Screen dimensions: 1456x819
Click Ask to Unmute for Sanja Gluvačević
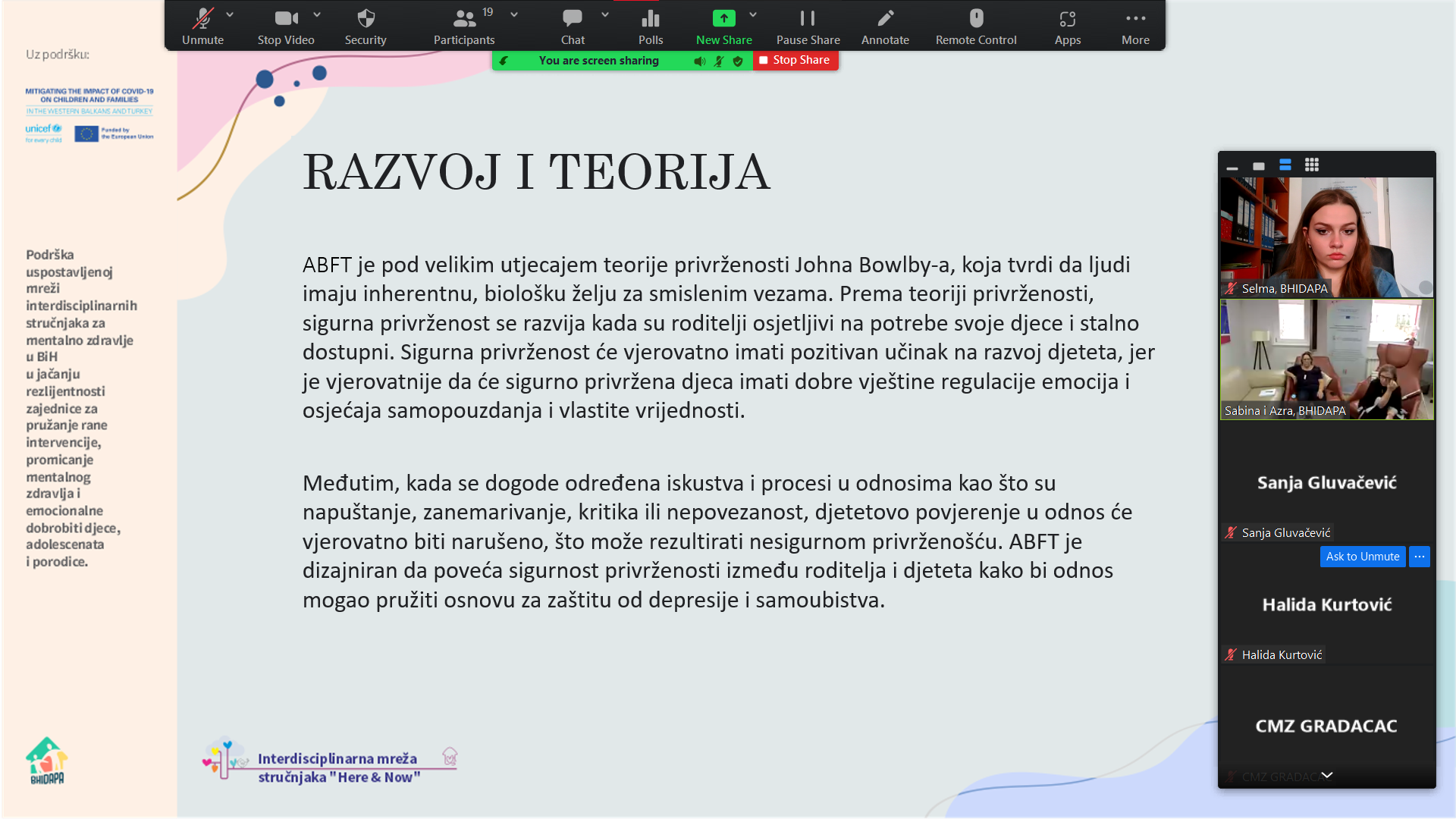1362,557
